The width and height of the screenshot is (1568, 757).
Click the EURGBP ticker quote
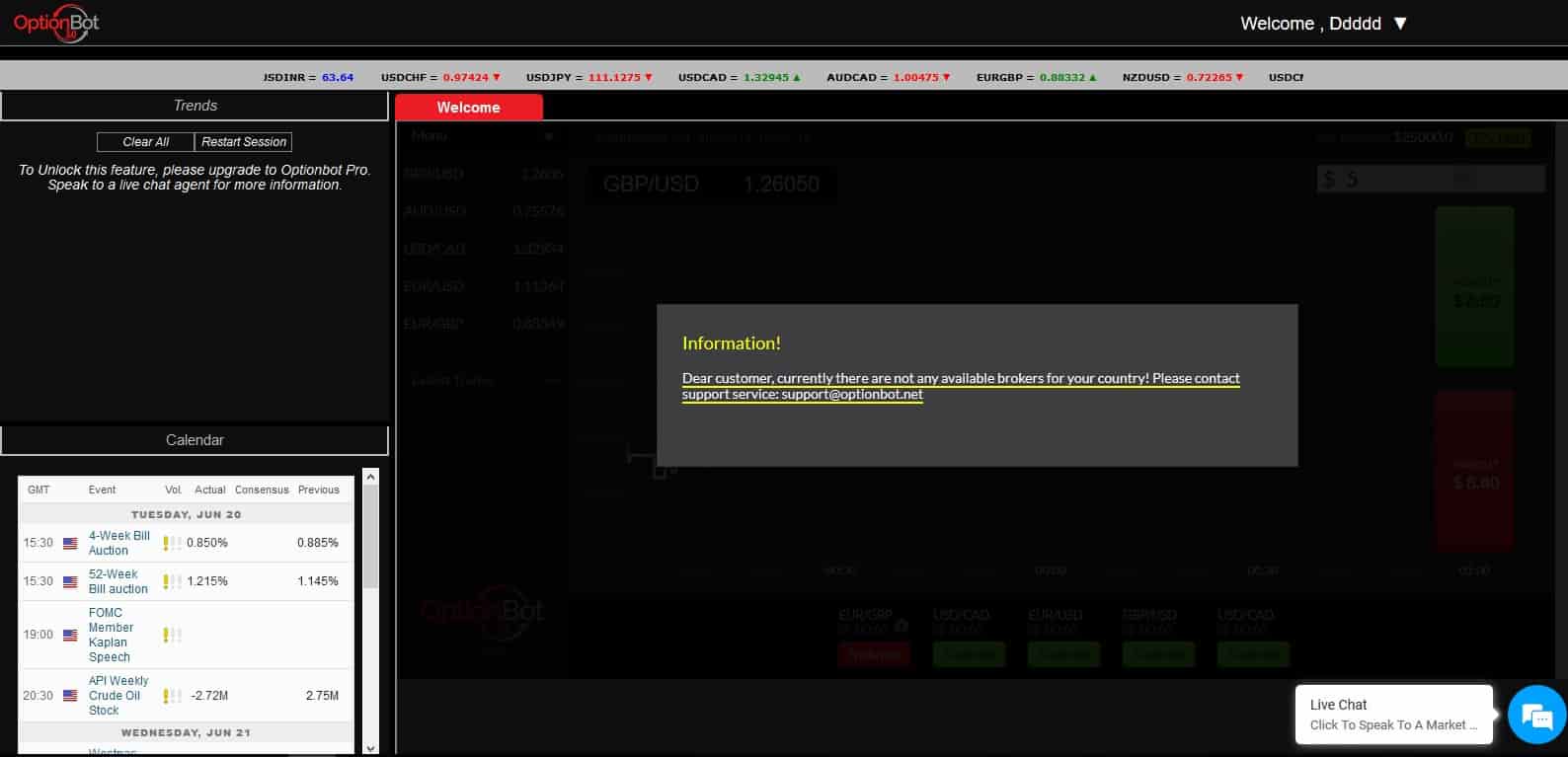1037,77
